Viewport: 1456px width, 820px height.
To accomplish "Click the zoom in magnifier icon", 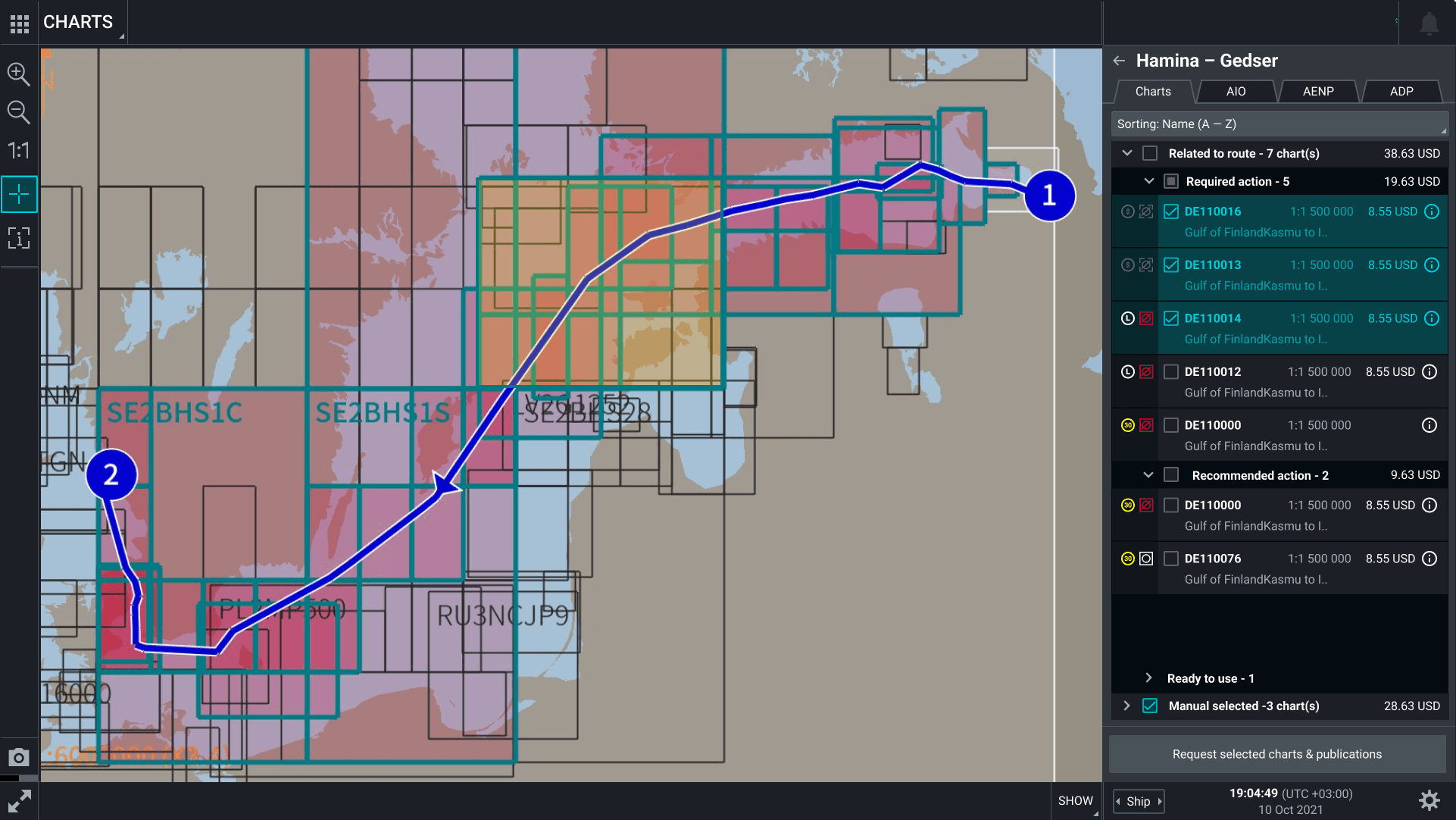I will point(18,74).
